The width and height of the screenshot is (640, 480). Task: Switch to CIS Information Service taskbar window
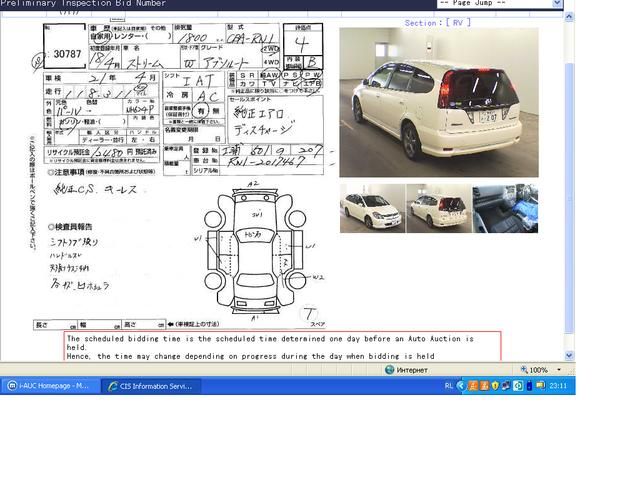151,385
